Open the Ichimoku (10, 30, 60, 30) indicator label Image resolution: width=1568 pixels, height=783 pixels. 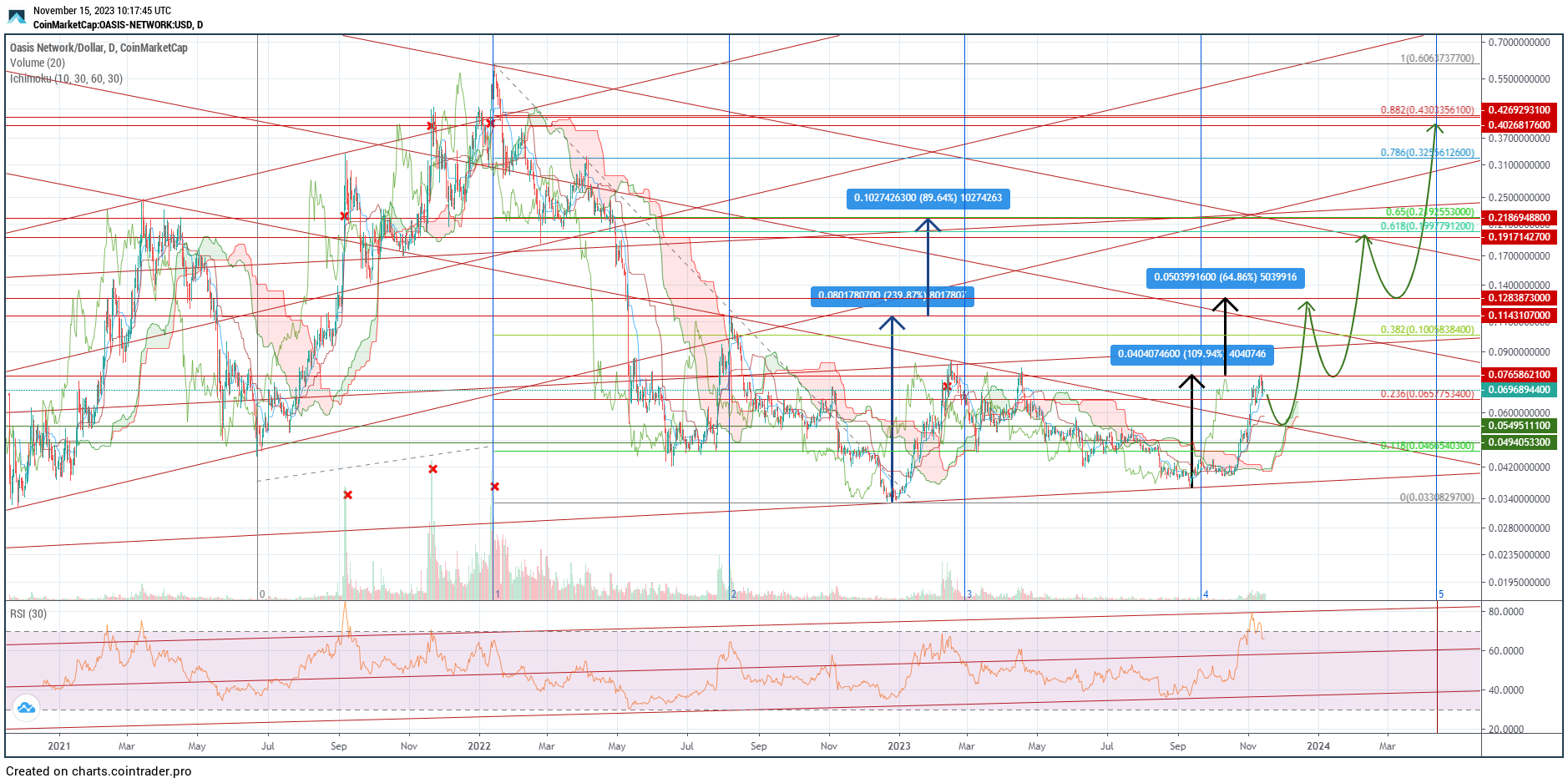coord(66,78)
